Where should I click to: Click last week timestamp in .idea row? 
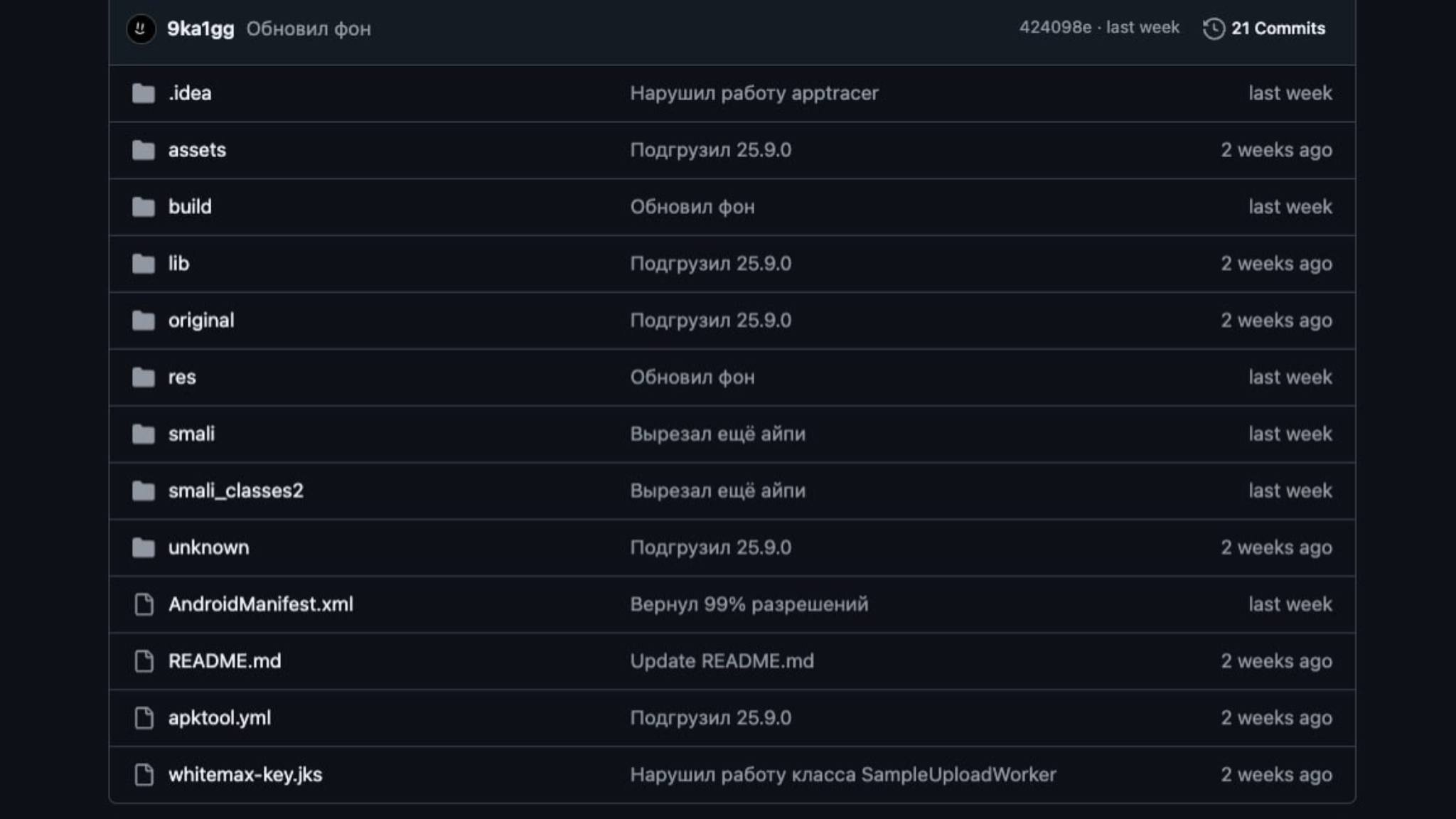[1290, 93]
